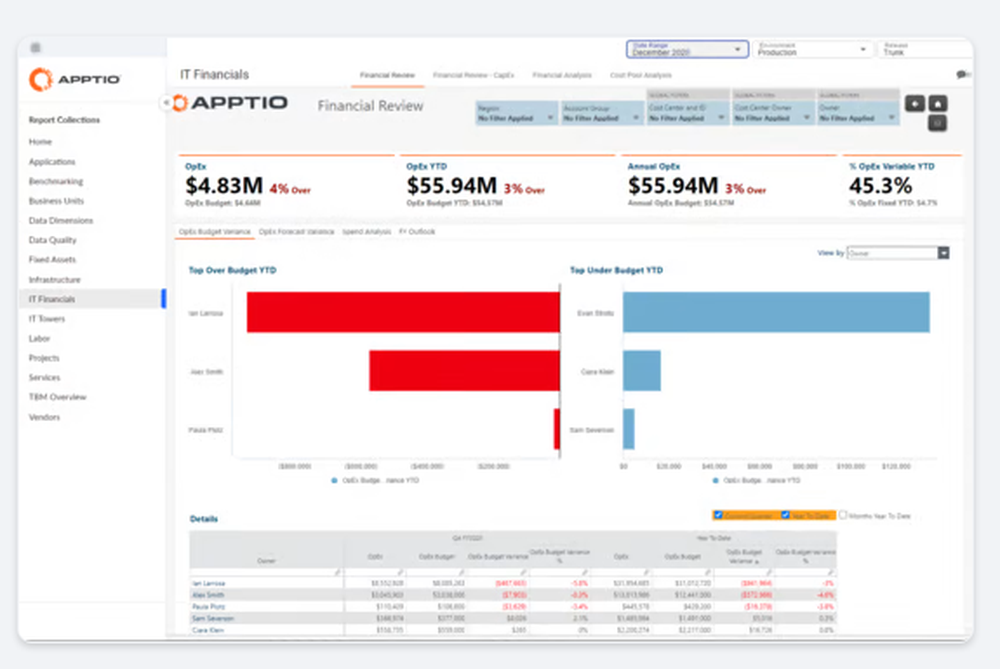Click filter icon under Q4 OpEx Budget Variance % column
Image resolution: width=1000 pixels, height=669 pixels.
point(584,572)
